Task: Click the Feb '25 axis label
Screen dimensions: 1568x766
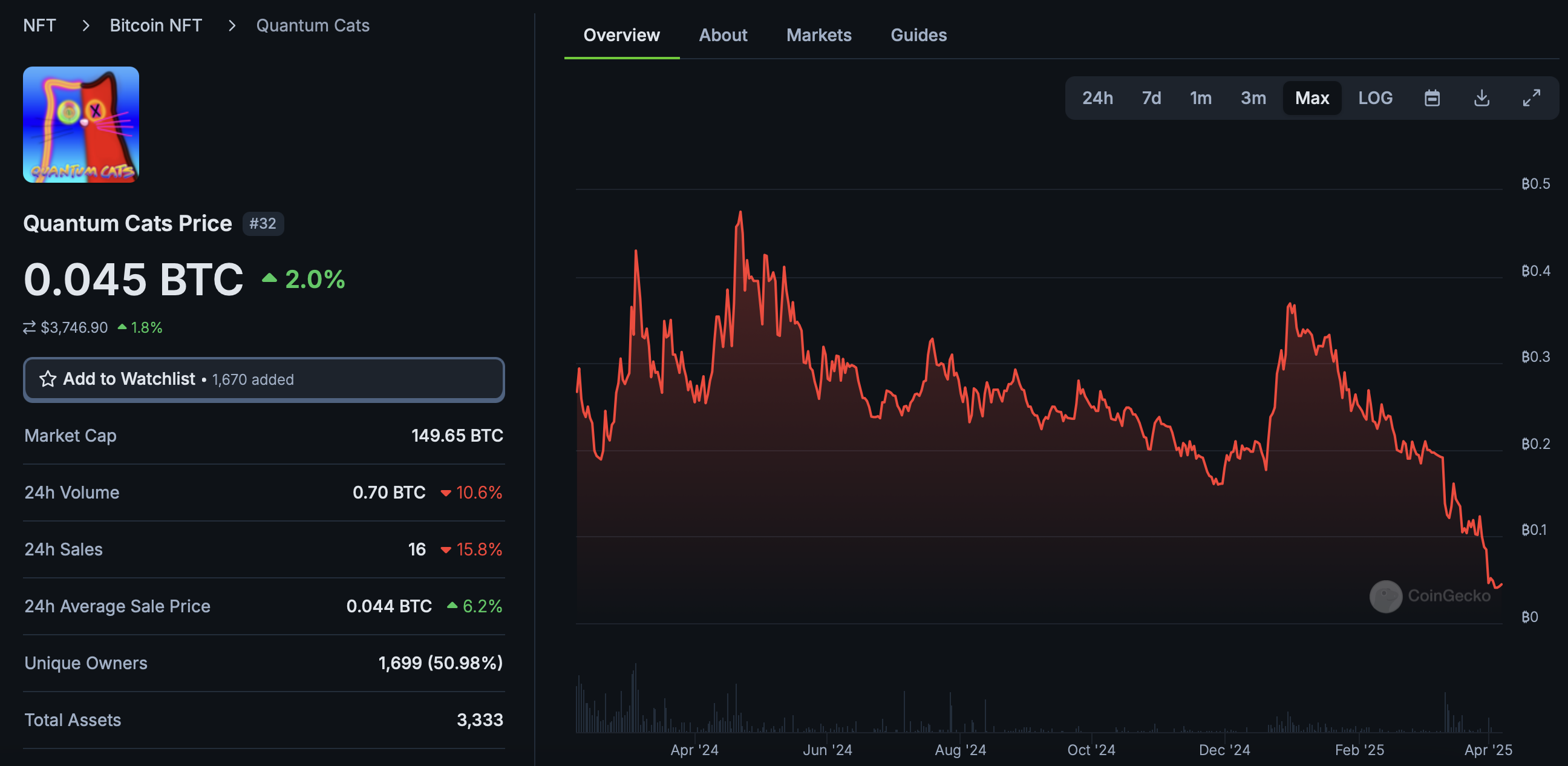Action: tap(1359, 750)
